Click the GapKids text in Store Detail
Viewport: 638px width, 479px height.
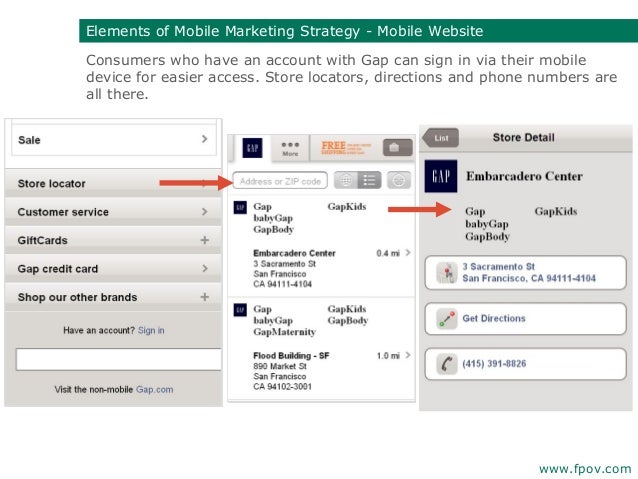coord(556,211)
